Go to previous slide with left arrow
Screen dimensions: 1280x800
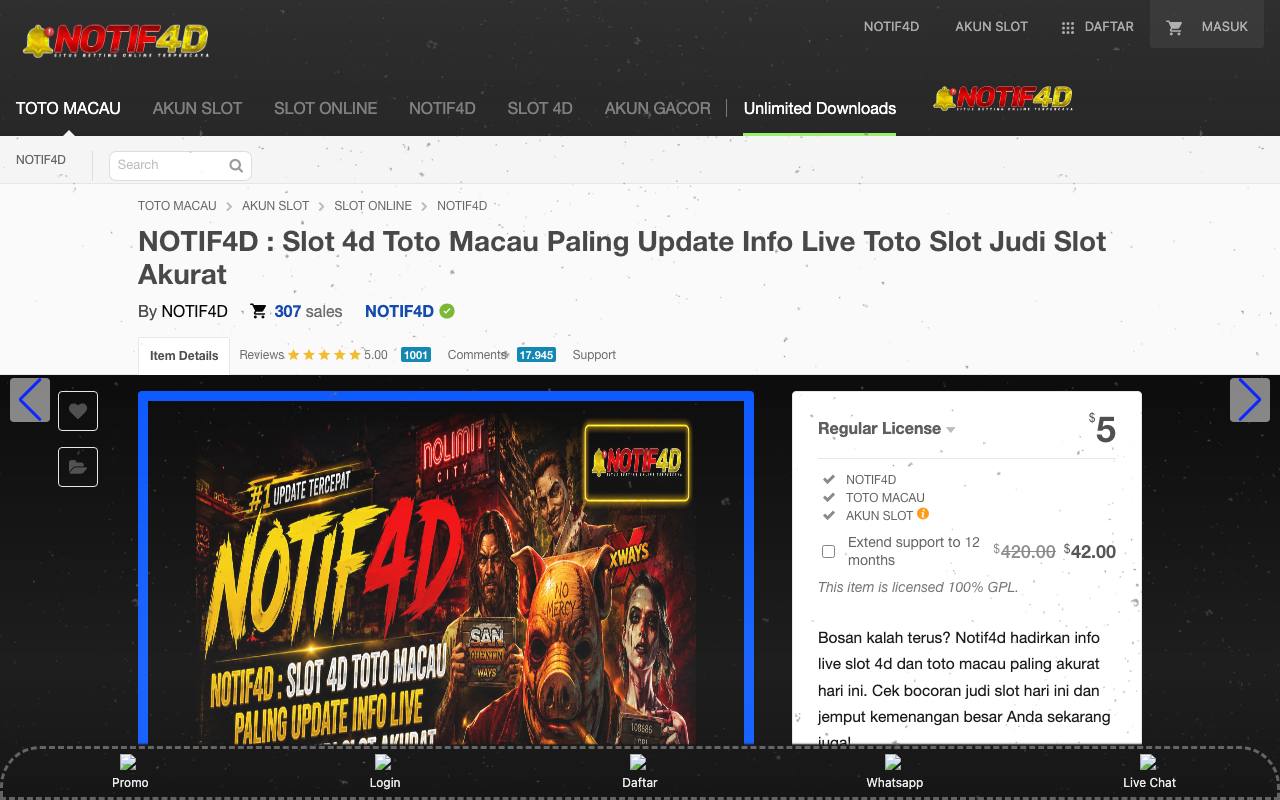tap(30, 400)
